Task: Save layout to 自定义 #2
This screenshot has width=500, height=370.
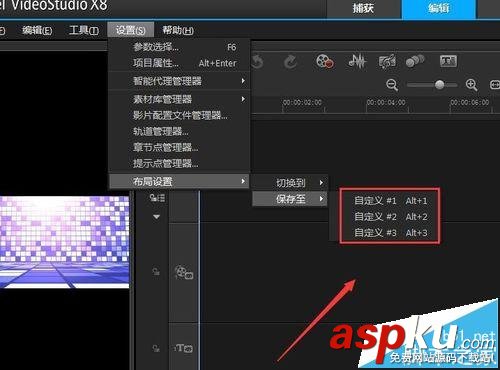Action: click(x=390, y=217)
